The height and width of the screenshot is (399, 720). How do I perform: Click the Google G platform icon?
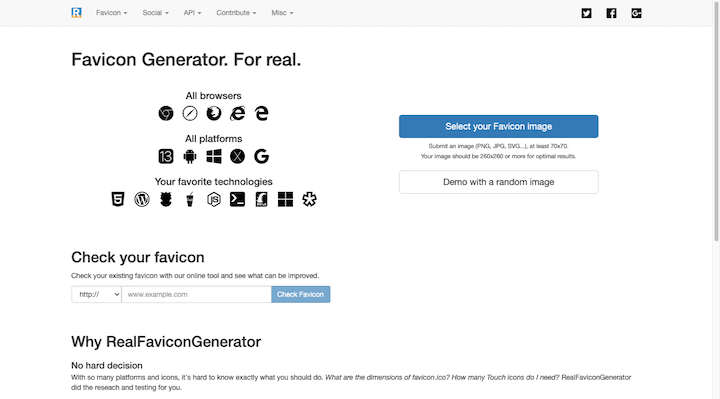tap(261, 156)
